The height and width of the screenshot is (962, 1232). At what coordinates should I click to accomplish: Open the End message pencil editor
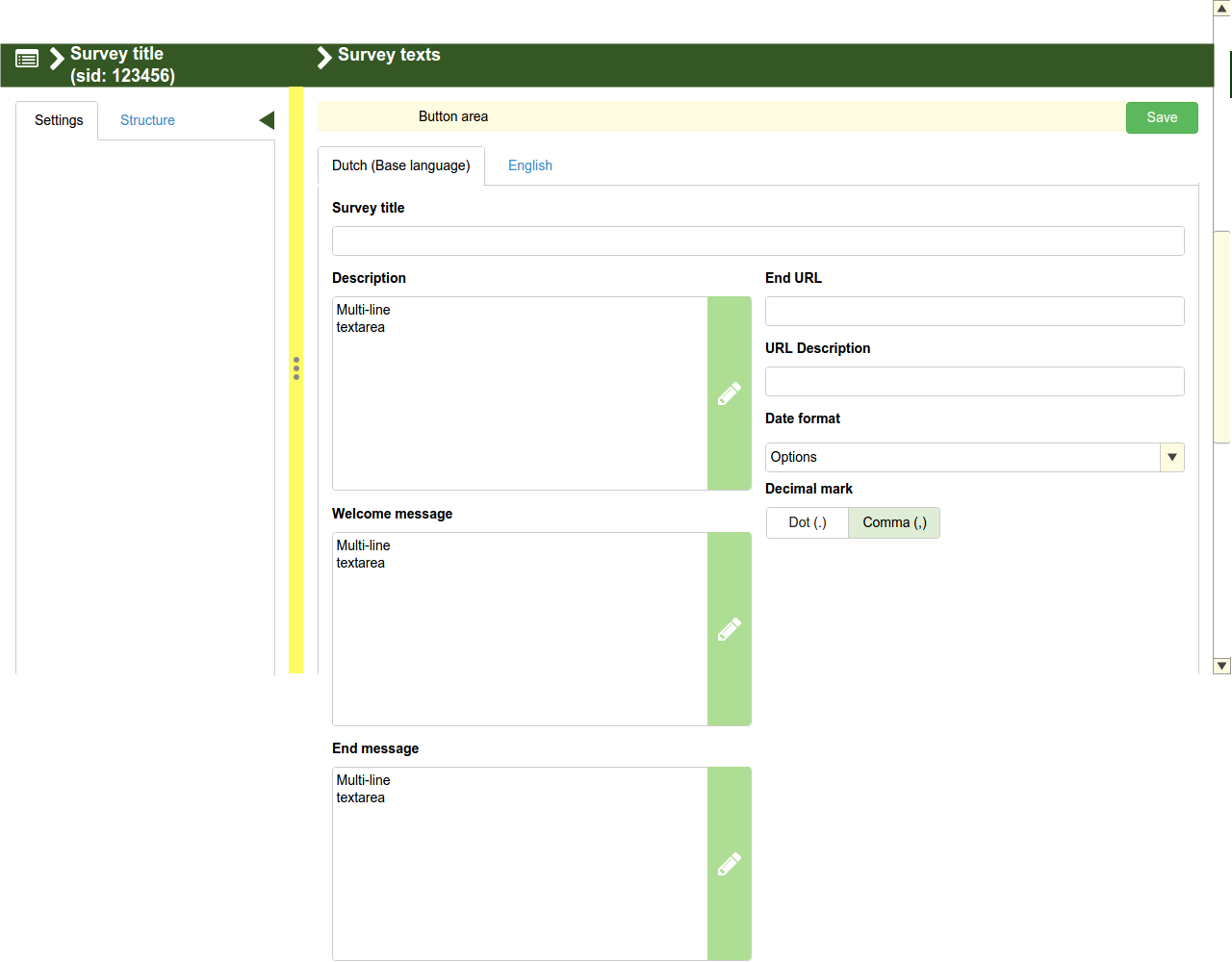[729, 864]
